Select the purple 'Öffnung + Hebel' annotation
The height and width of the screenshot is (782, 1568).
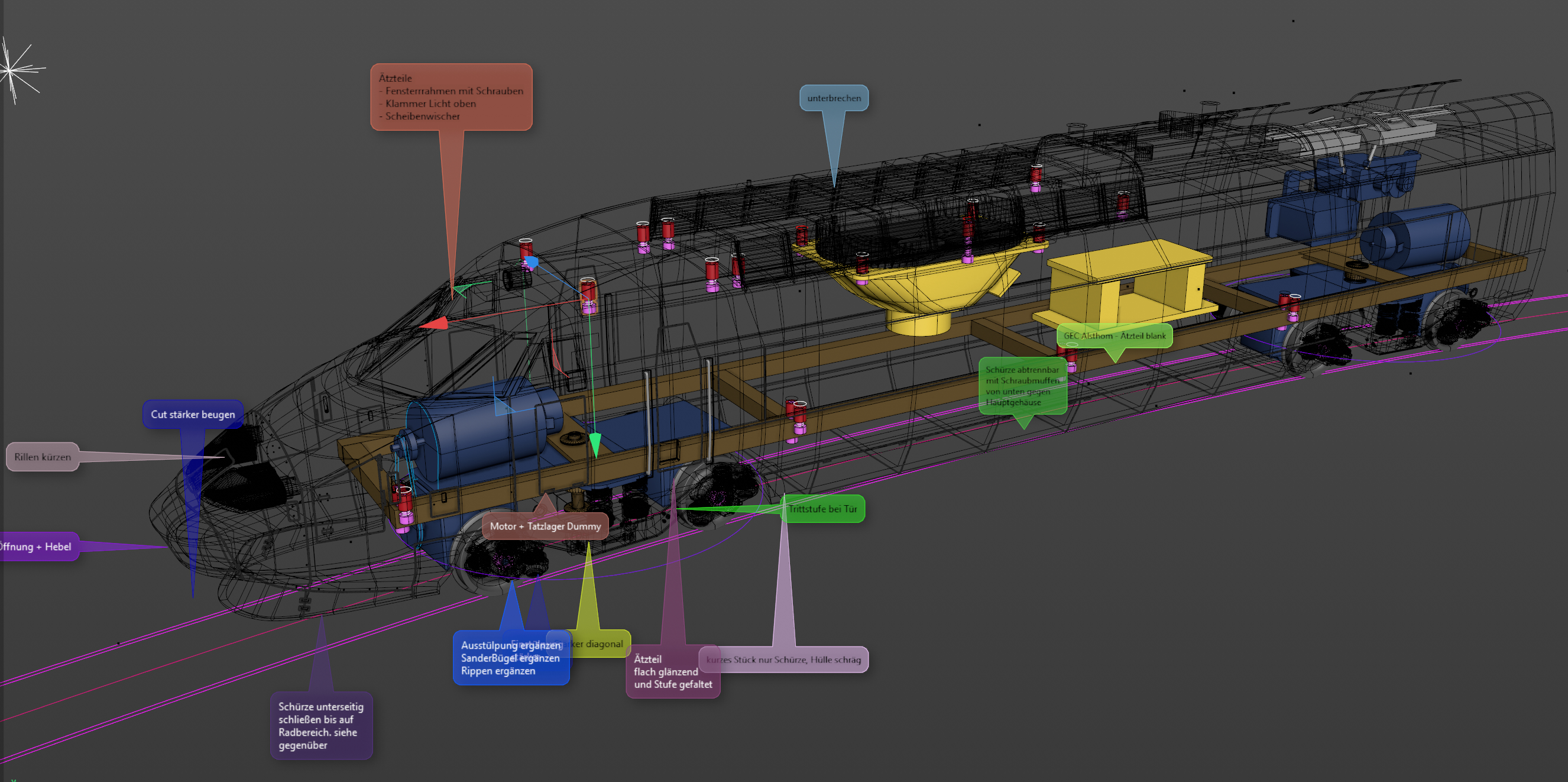[x=38, y=547]
